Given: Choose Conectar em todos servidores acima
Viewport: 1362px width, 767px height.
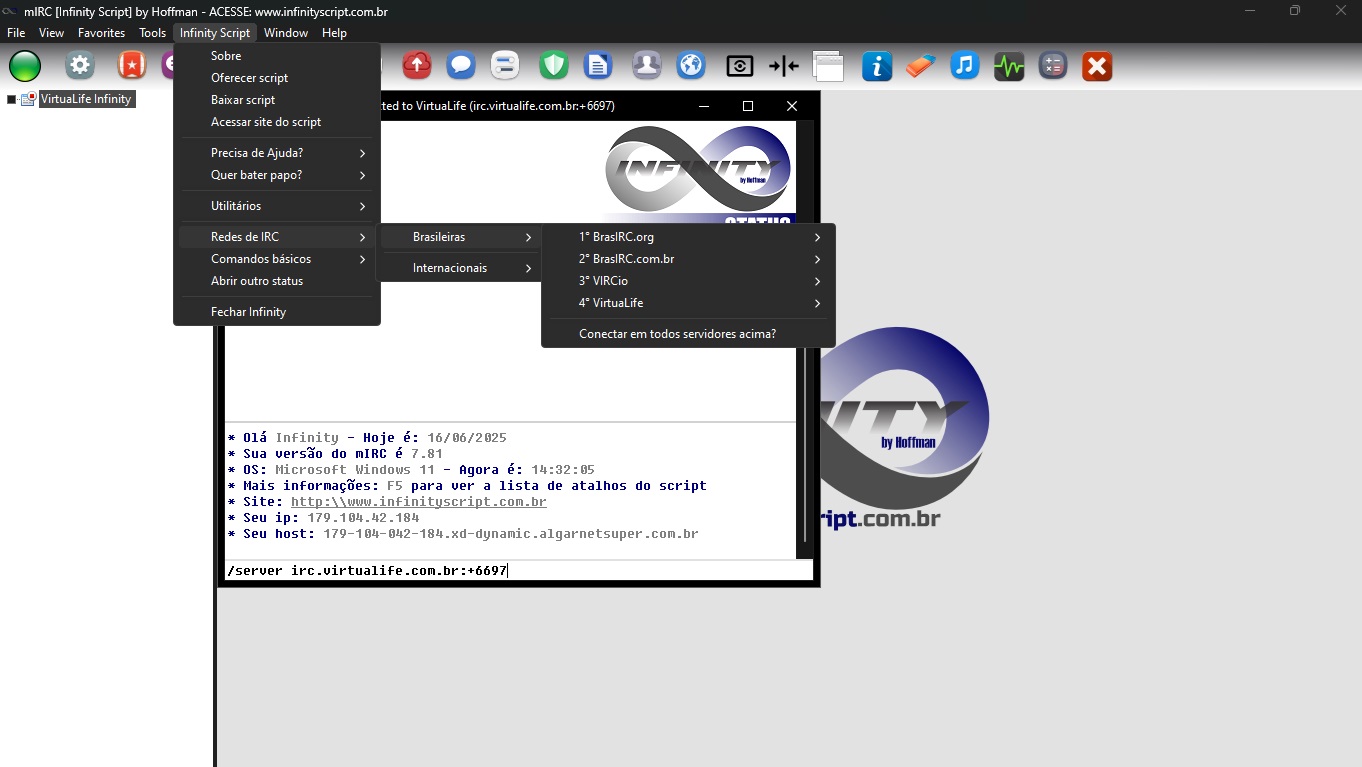Looking at the screenshot, I should pyautogui.click(x=677, y=334).
